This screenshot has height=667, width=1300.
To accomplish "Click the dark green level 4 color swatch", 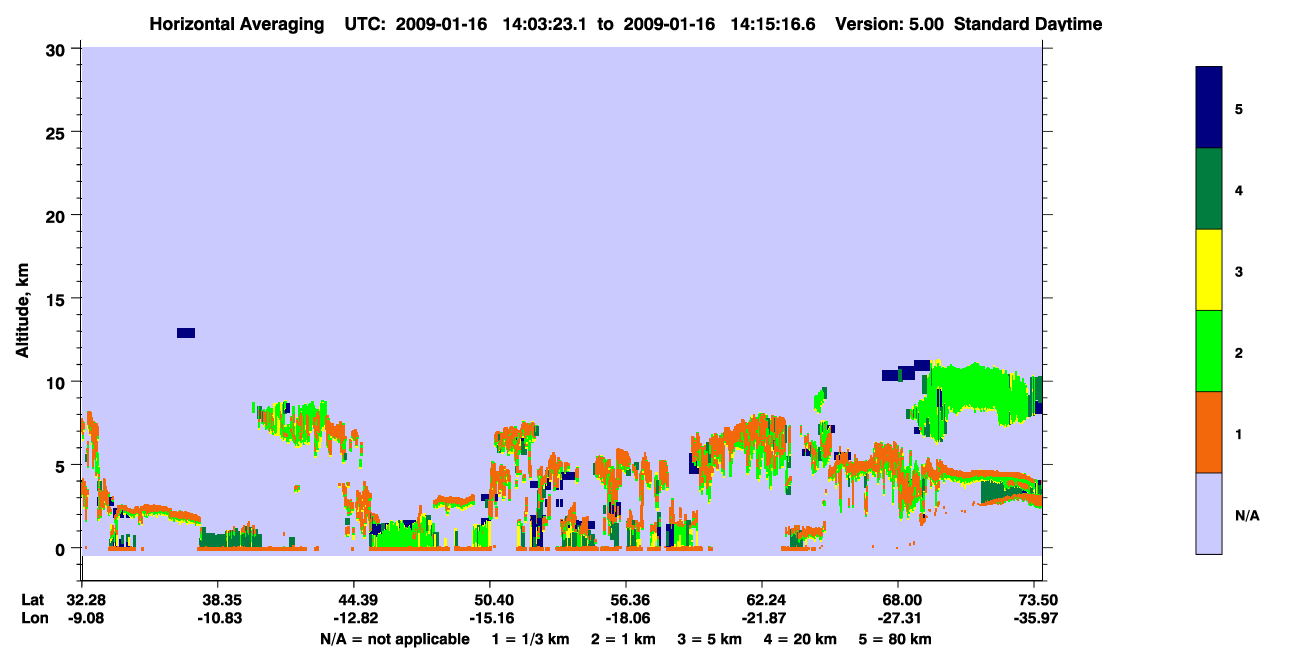I will (1209, 189).
